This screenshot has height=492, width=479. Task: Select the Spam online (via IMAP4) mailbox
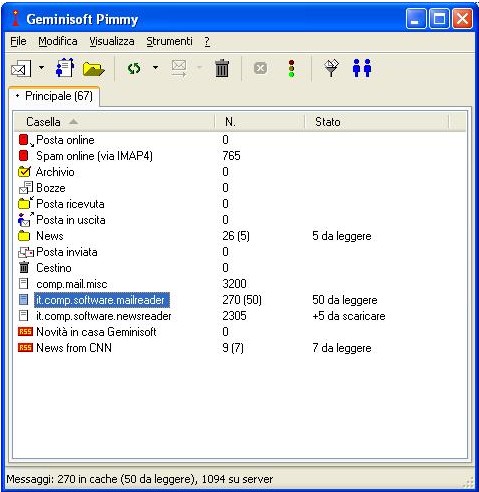(x=94, y=156)
